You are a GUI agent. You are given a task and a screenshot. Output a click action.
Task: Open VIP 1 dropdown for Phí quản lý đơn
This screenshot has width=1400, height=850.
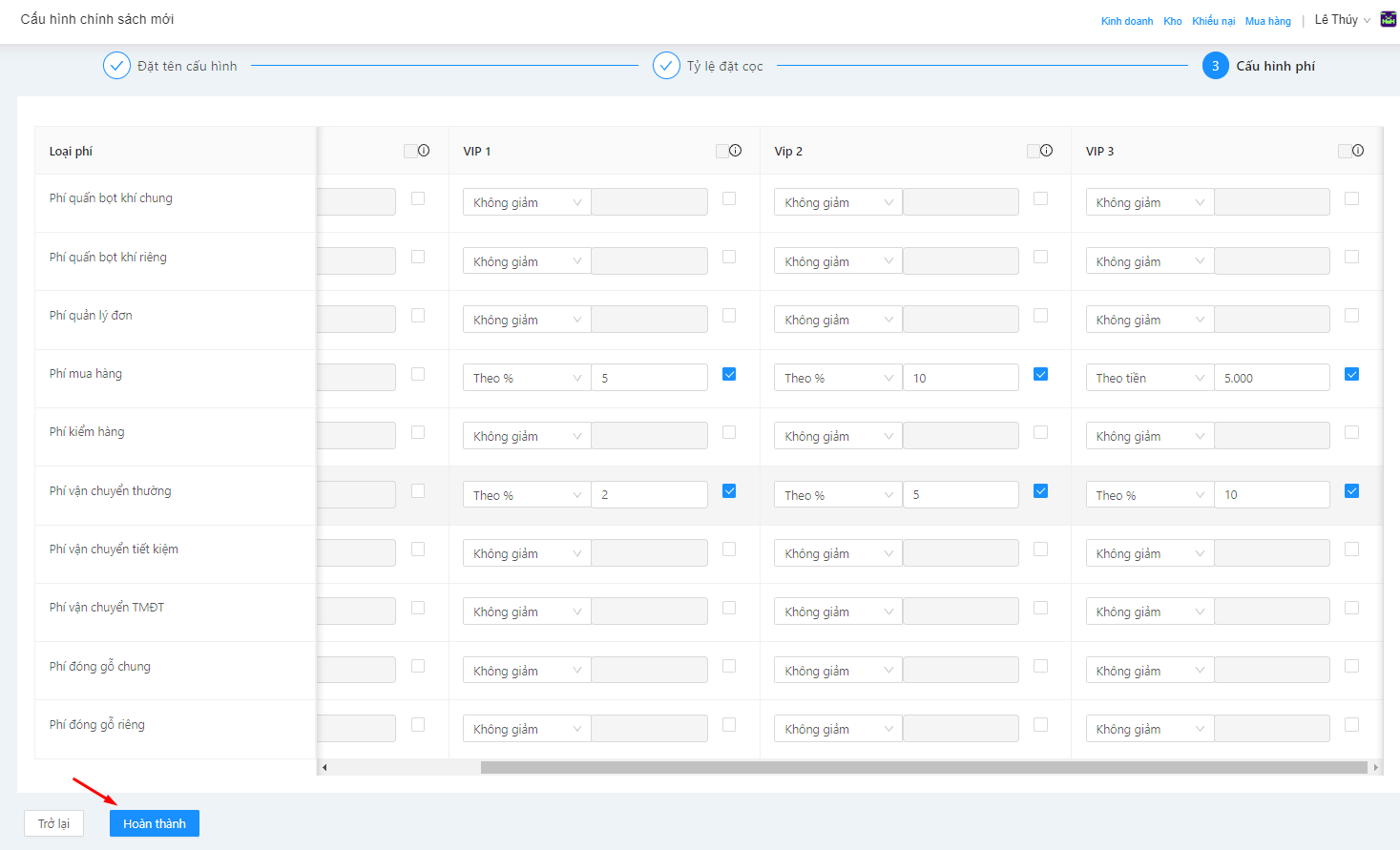(527, 320)
